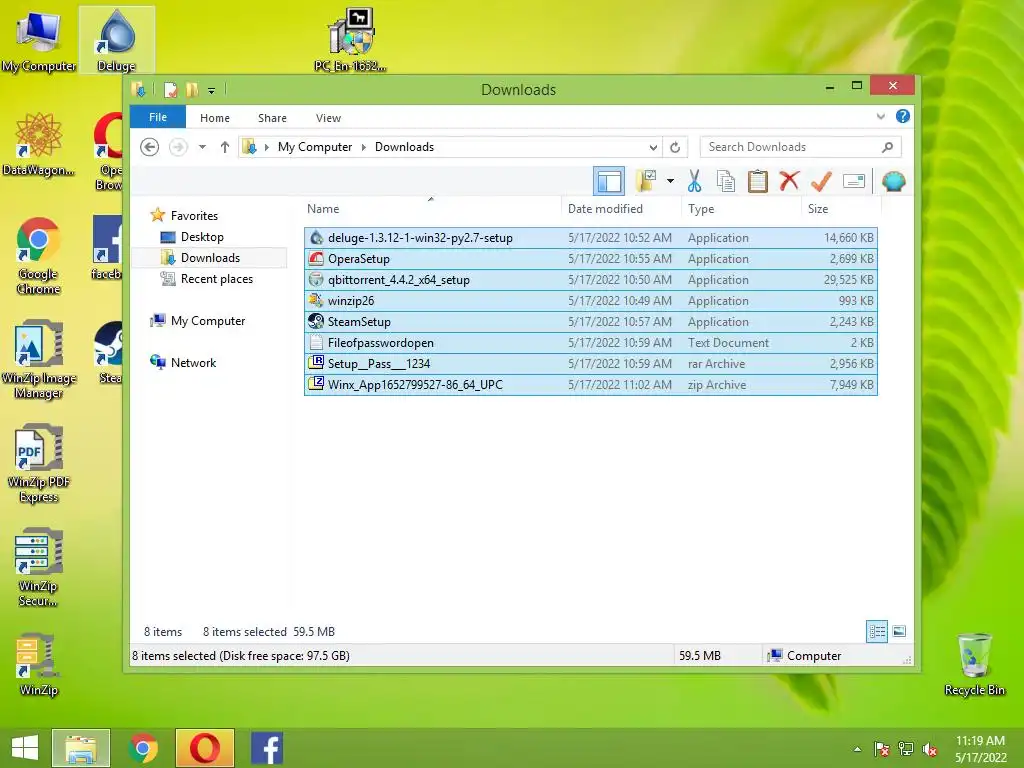Select the winzip26 file
This screenshot has height=768, width=1024.
590,300
